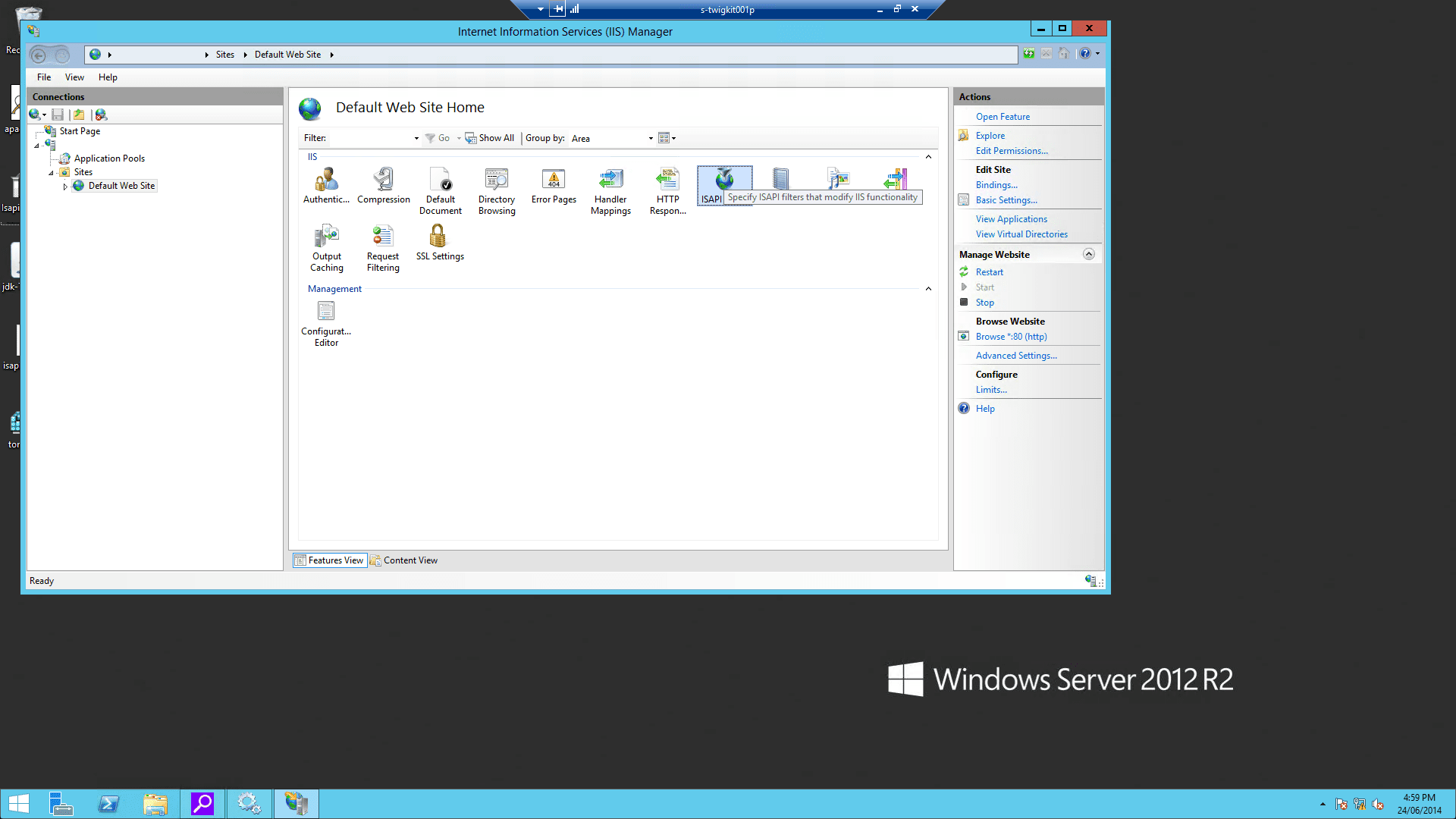Viewport: 1456px width, 819px height.
Task: Click into the Filter input field
Action: [x=370, y=138]
